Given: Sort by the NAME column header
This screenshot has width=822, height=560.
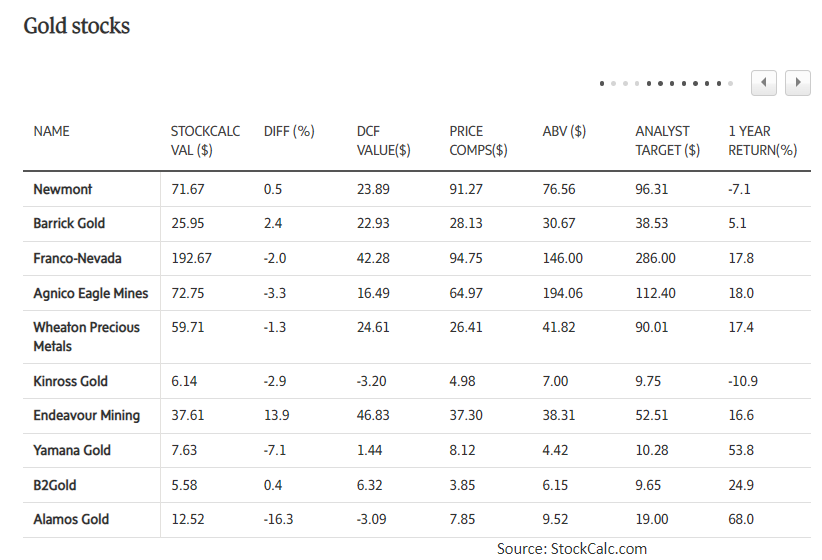Looking at the screenshot, I should [x=51, y=131].
